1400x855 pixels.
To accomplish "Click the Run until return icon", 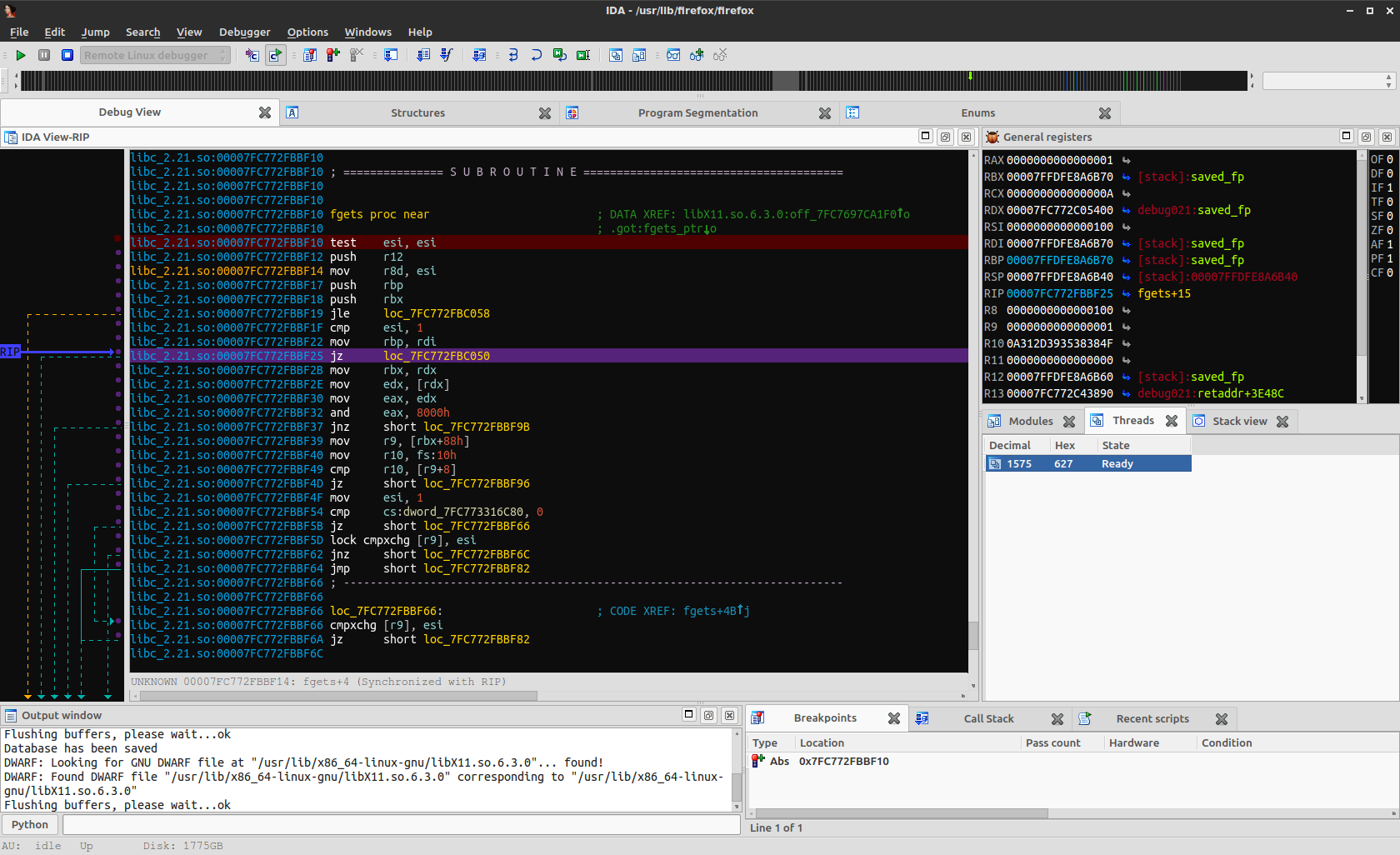I will pyautogui.click(x=560, y=55).
